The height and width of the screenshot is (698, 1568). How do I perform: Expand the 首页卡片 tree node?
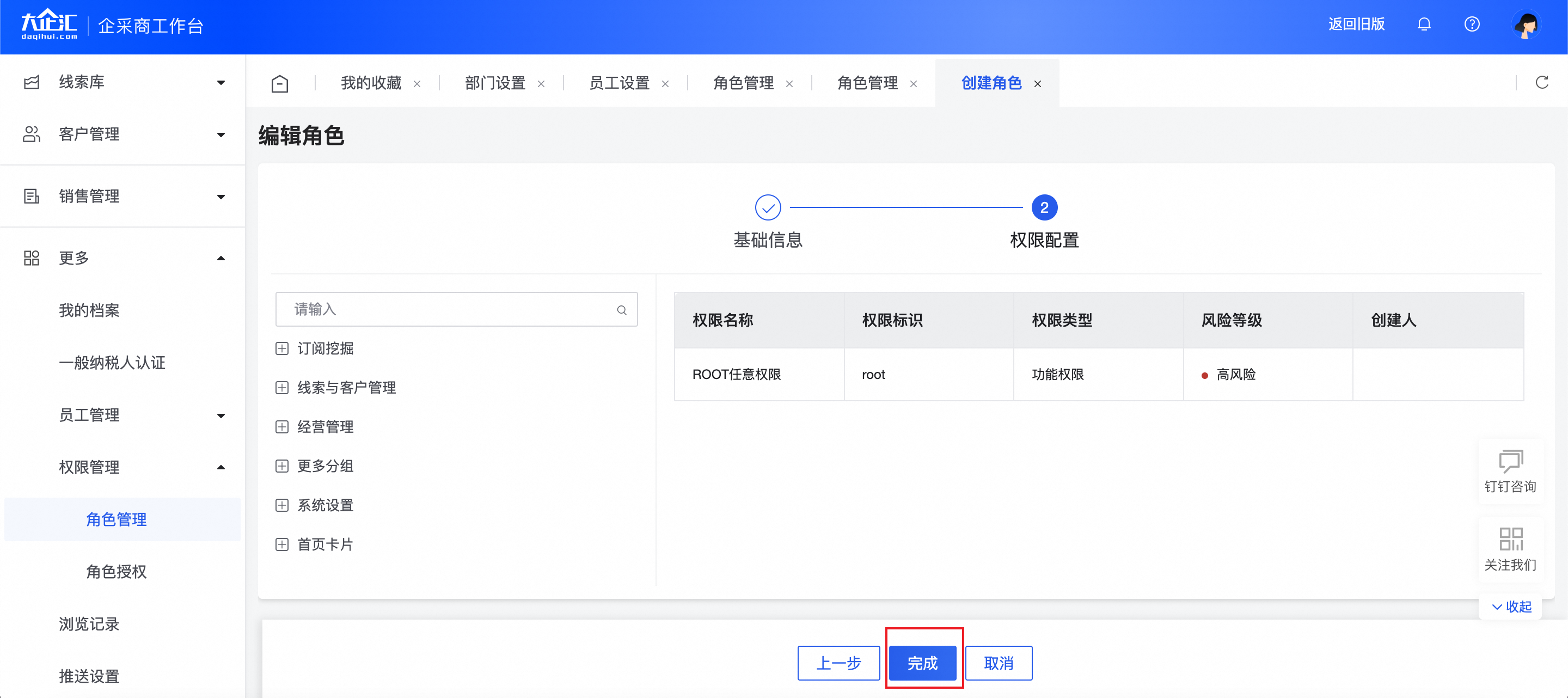[282, 544]
